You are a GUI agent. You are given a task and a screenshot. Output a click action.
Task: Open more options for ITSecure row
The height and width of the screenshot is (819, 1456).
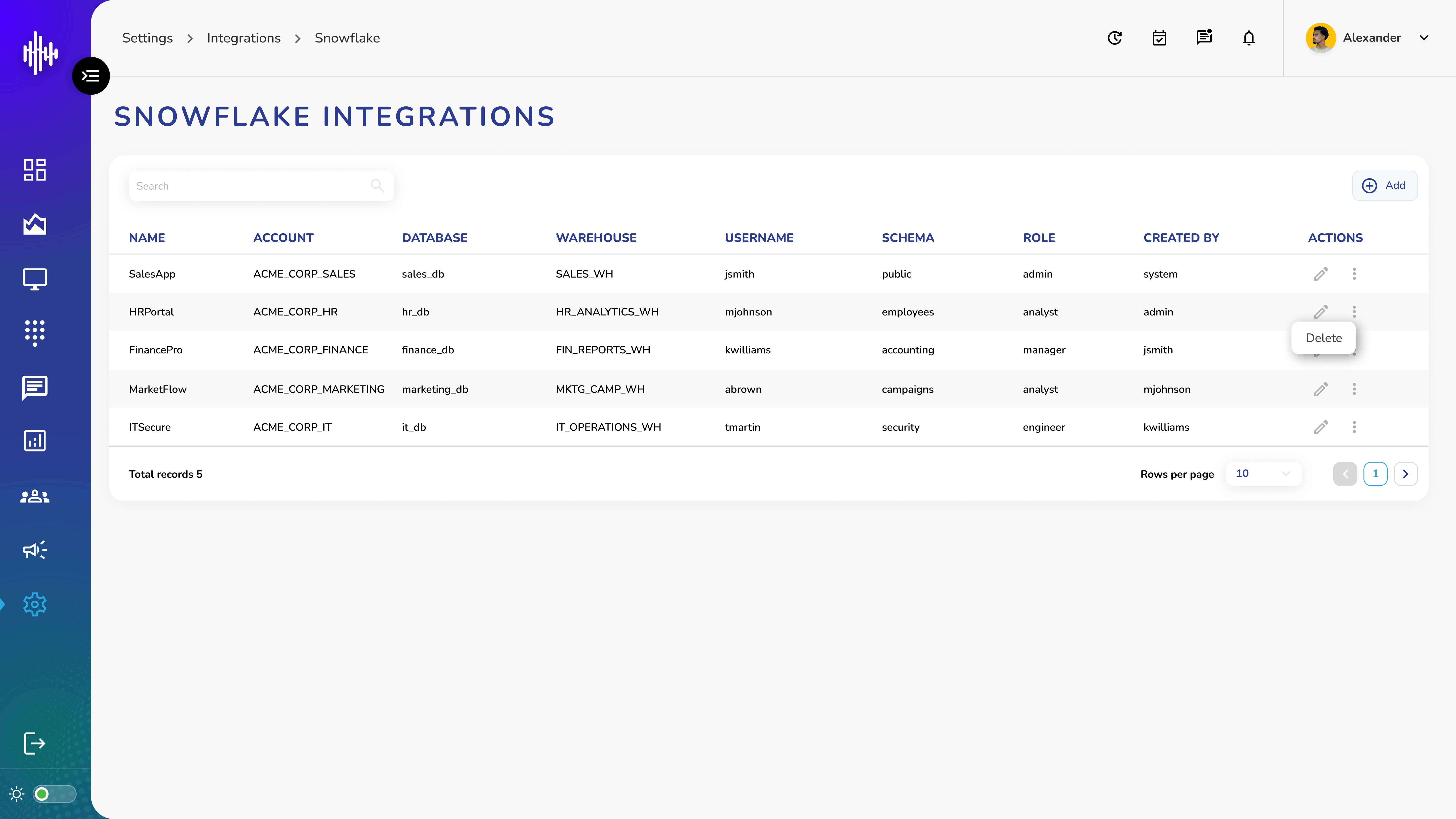click(1354, 427)
